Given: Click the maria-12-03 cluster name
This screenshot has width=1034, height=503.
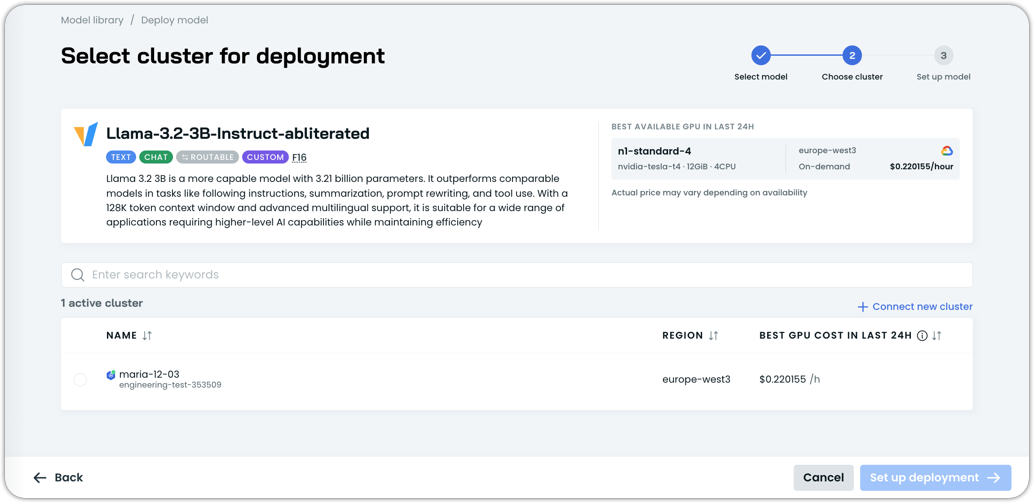Looking at the screenshot, I should click(x=149, y=374).
